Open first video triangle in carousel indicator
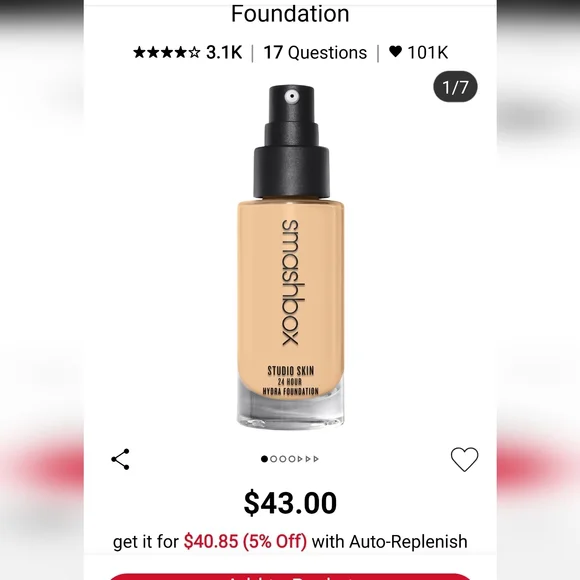 tap(300, 459)
